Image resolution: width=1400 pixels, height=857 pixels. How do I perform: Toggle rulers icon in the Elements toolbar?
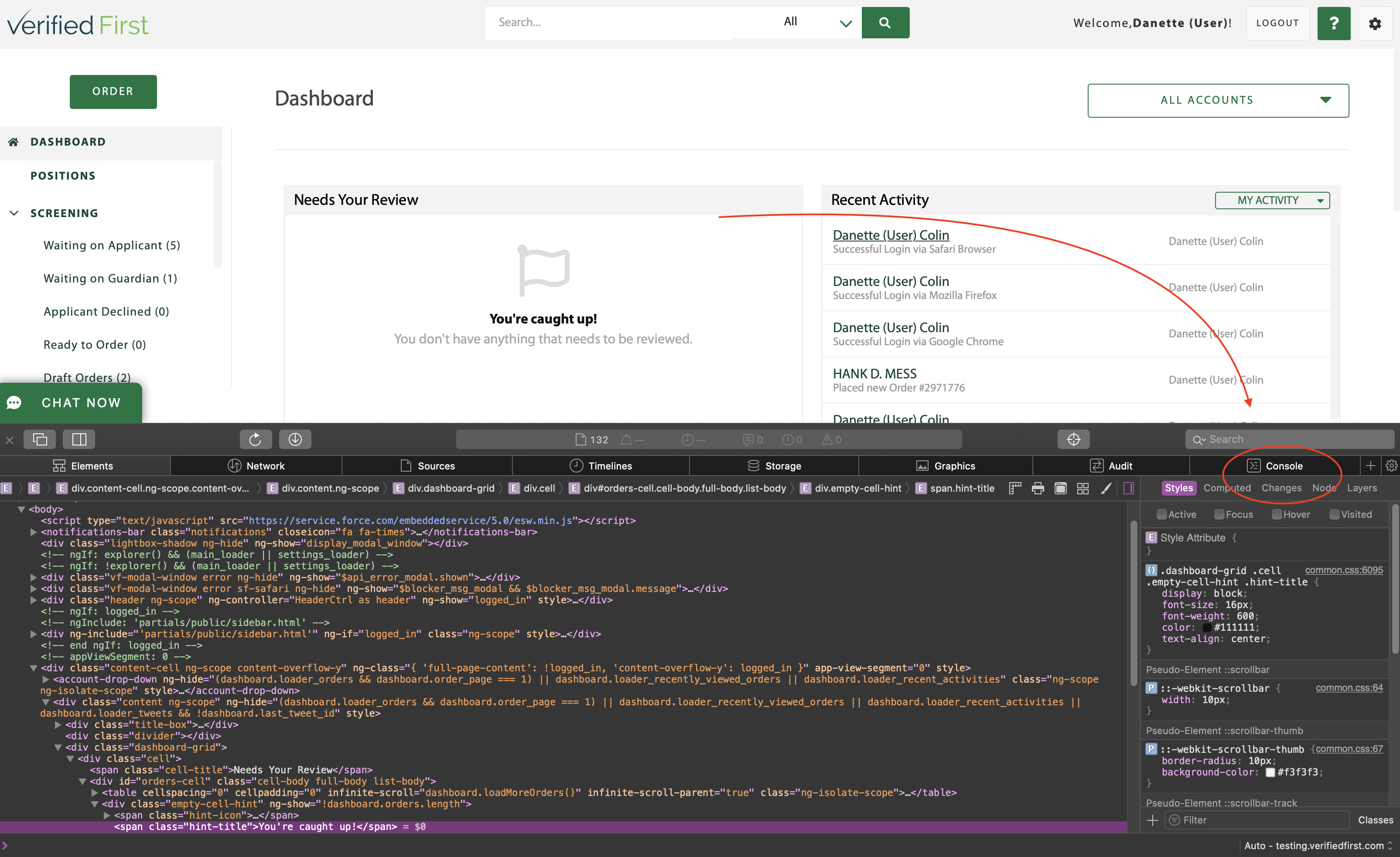pos(1015,488)
